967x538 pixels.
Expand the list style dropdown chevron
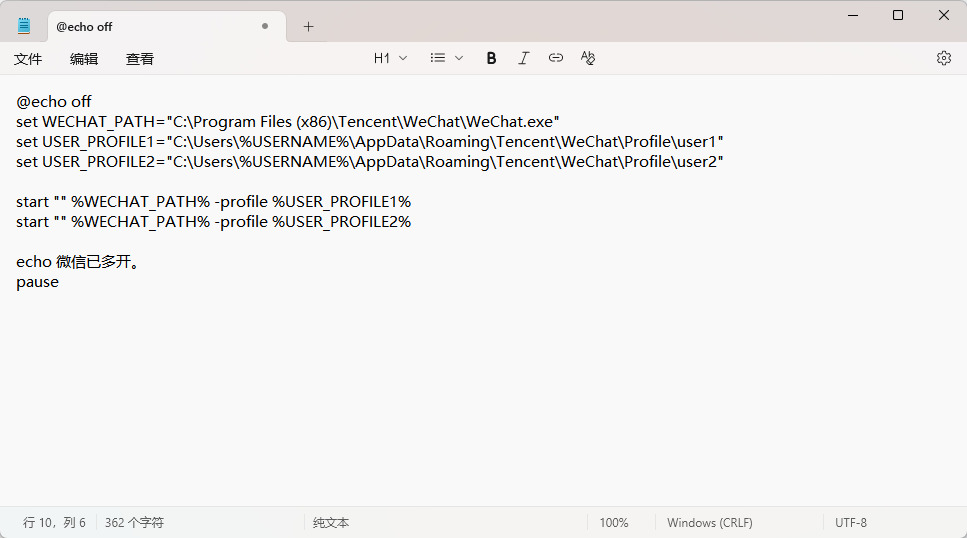pos(459,58)
